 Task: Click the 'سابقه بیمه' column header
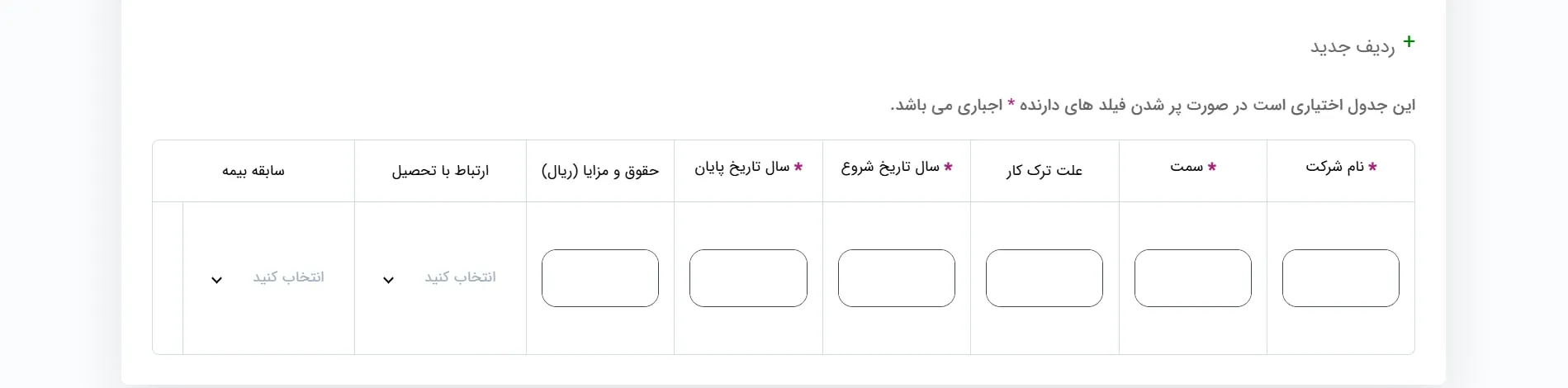(x=253, y=171)
